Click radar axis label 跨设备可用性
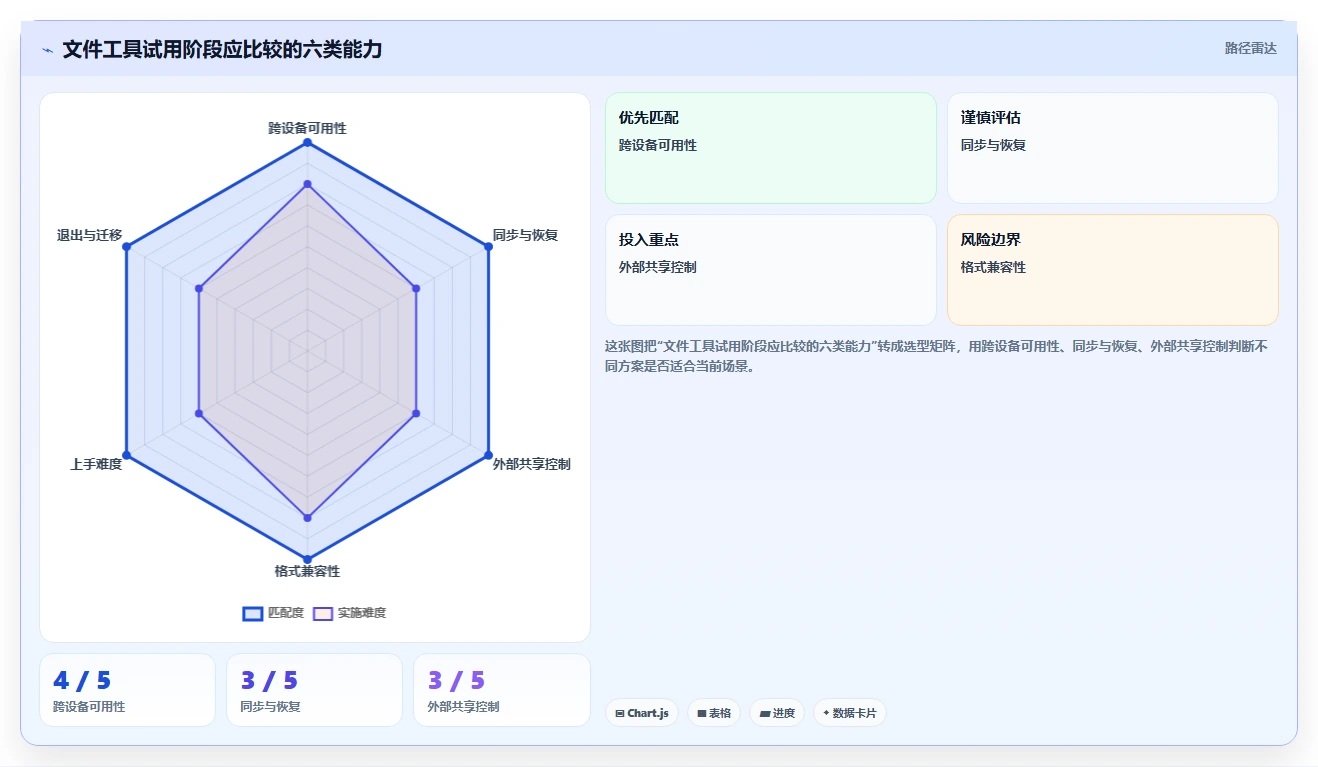 307,128
